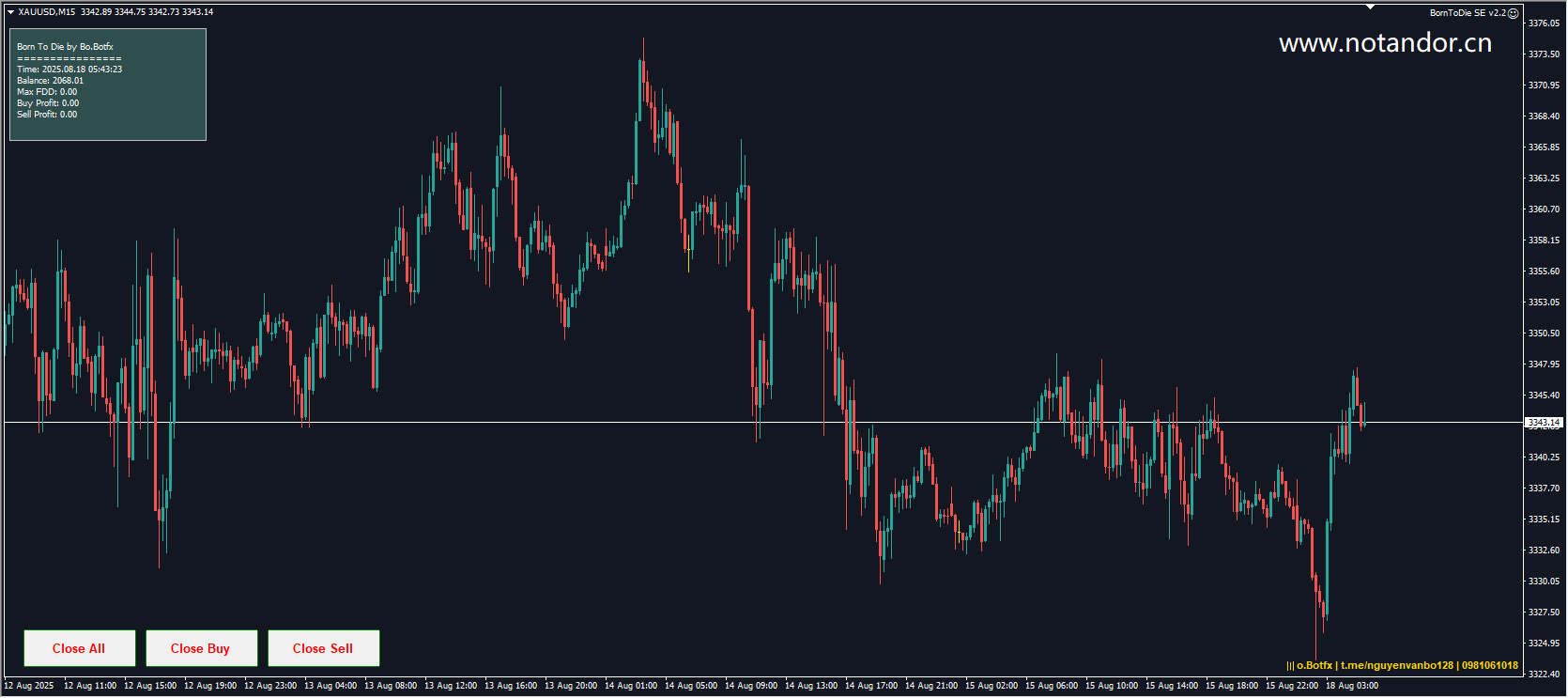Viewport: 1568px width, 698px height.
Task: Click the t.me/nguyenvanbo128 contact text
Action: coord(1396,665)
